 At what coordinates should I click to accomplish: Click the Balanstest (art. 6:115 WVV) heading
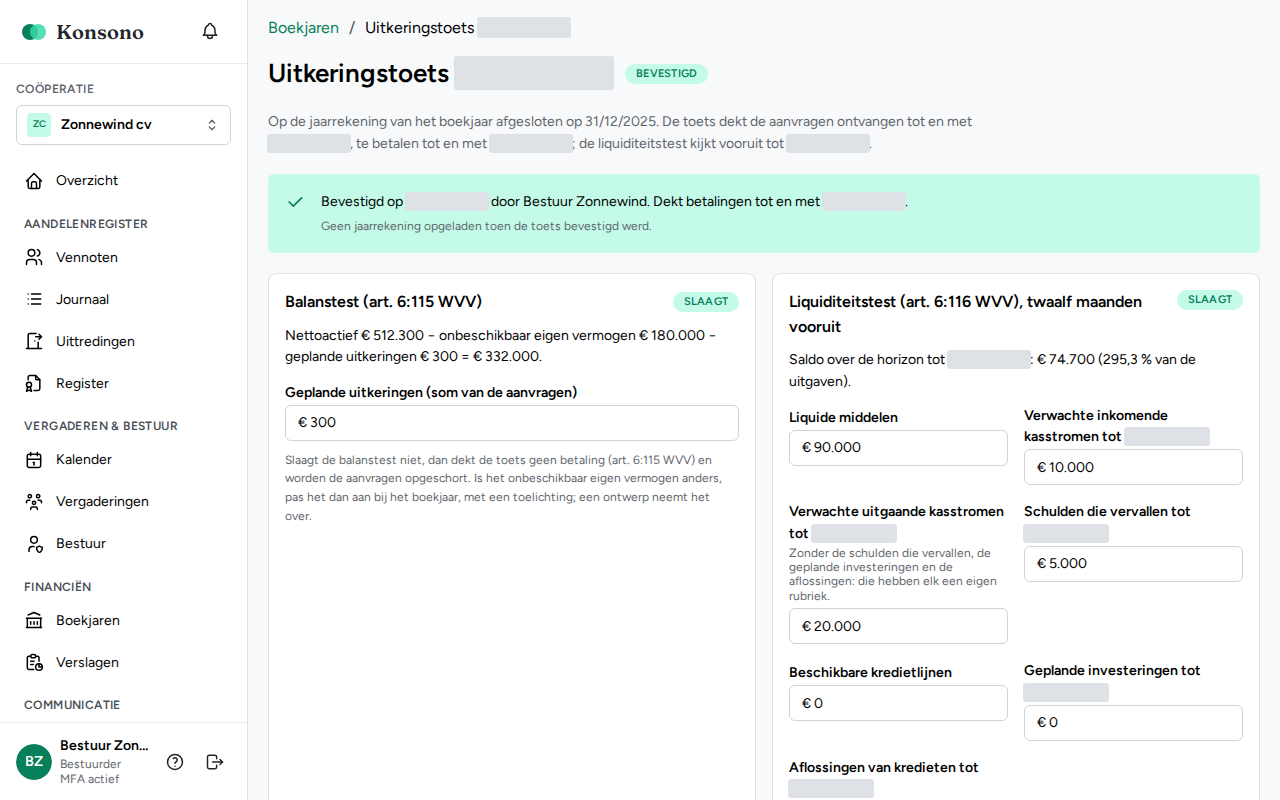[384, 302]
